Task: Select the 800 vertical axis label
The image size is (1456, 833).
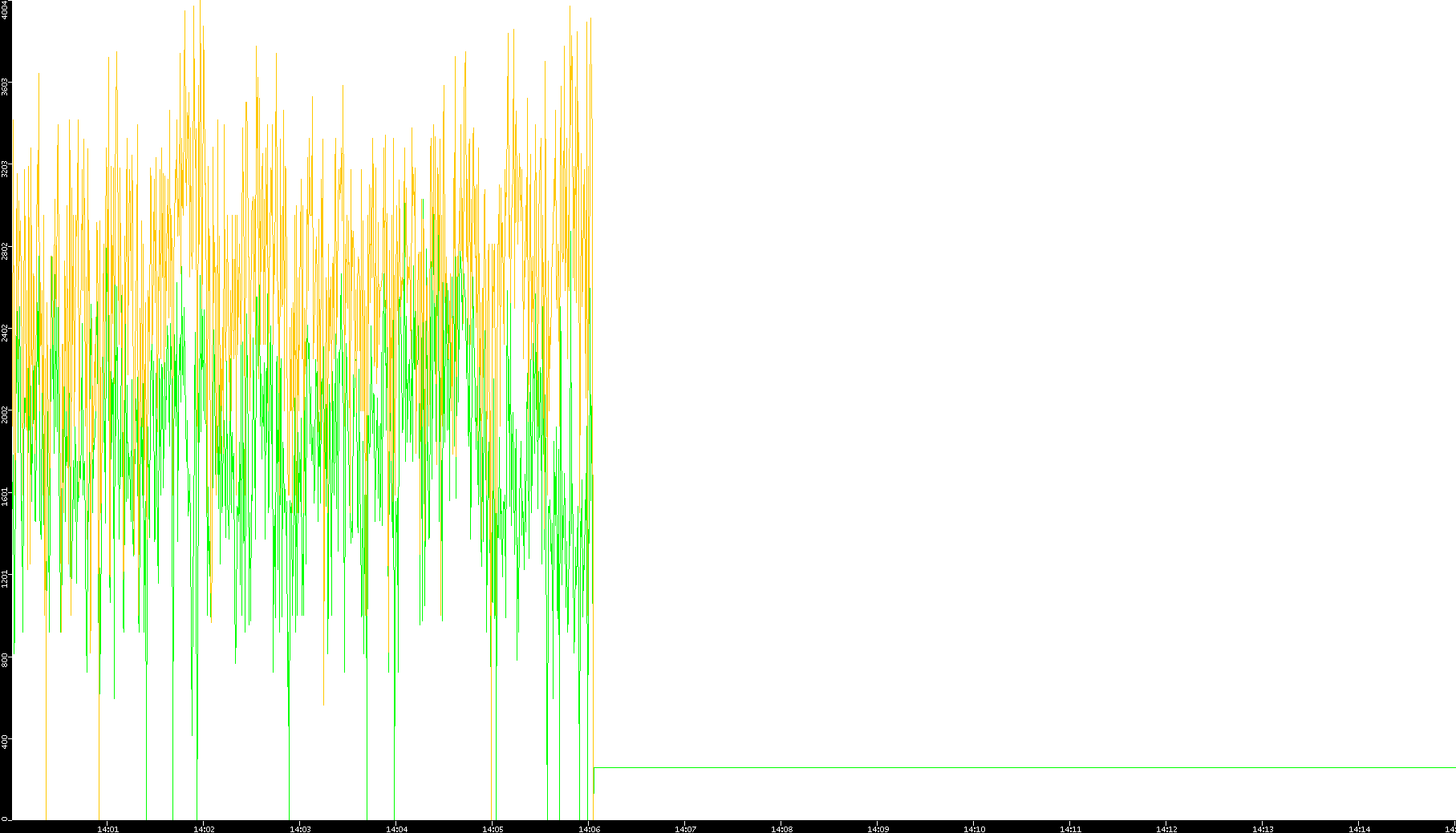Action: (x=6, y=659)
